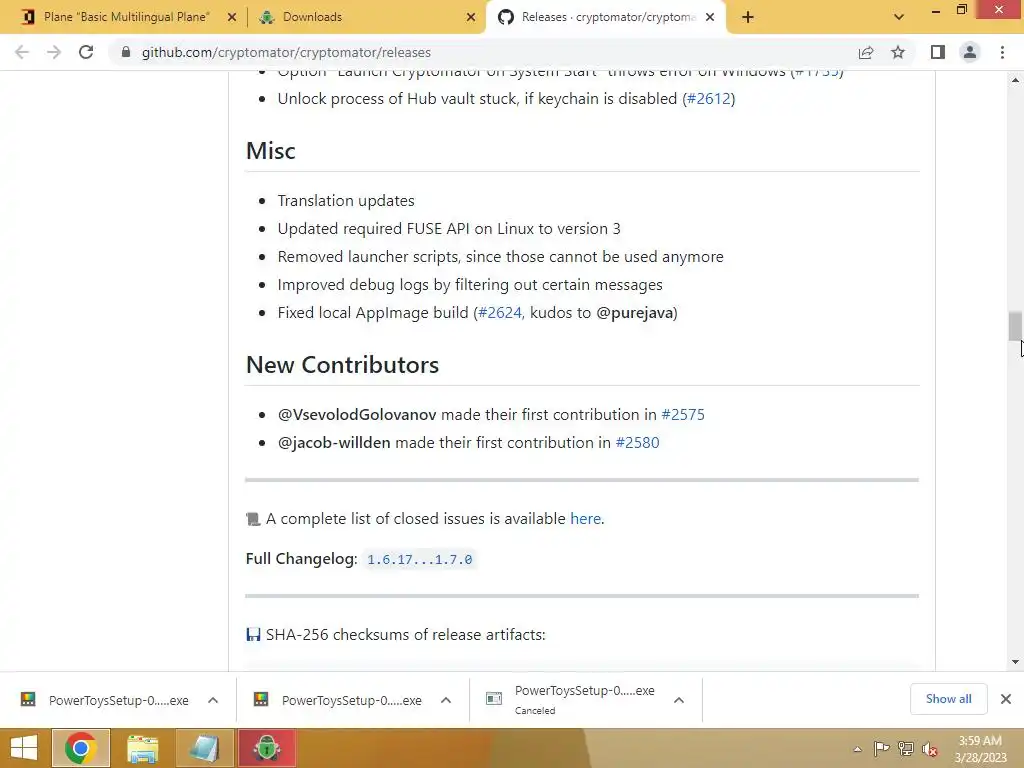
Task: Close the downloads bar
Action: (1006, 699)
